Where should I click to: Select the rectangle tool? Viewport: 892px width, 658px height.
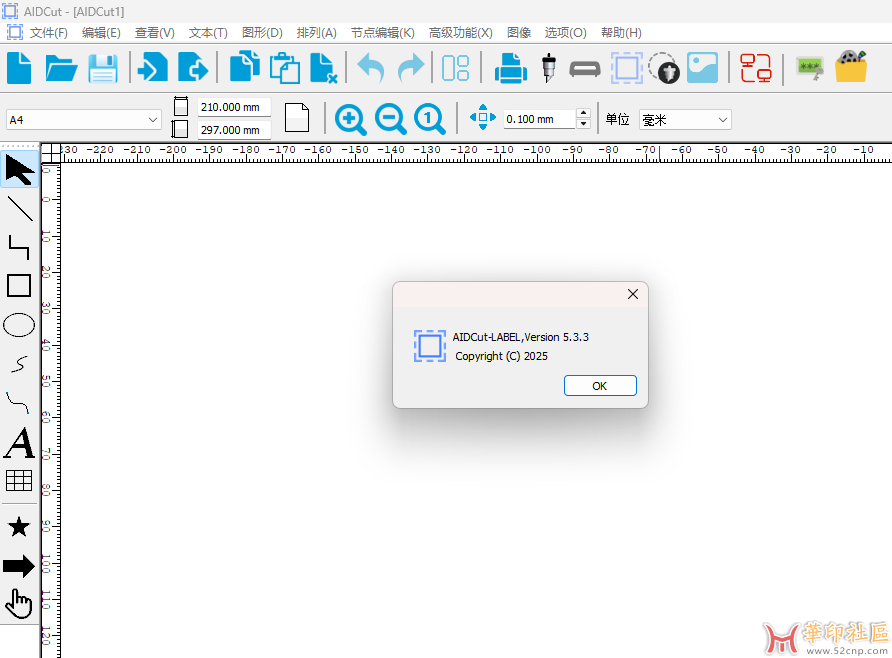pyautogui.click(x=19, y=285)
